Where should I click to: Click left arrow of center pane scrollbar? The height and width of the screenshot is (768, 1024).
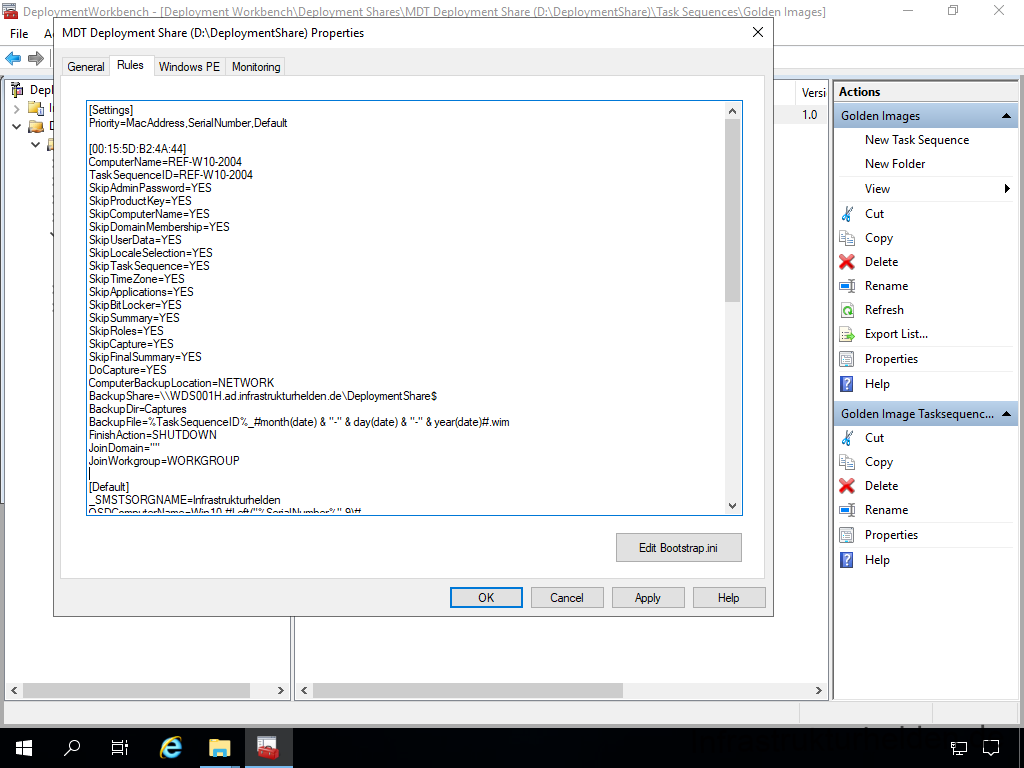(x=304, y=690)
